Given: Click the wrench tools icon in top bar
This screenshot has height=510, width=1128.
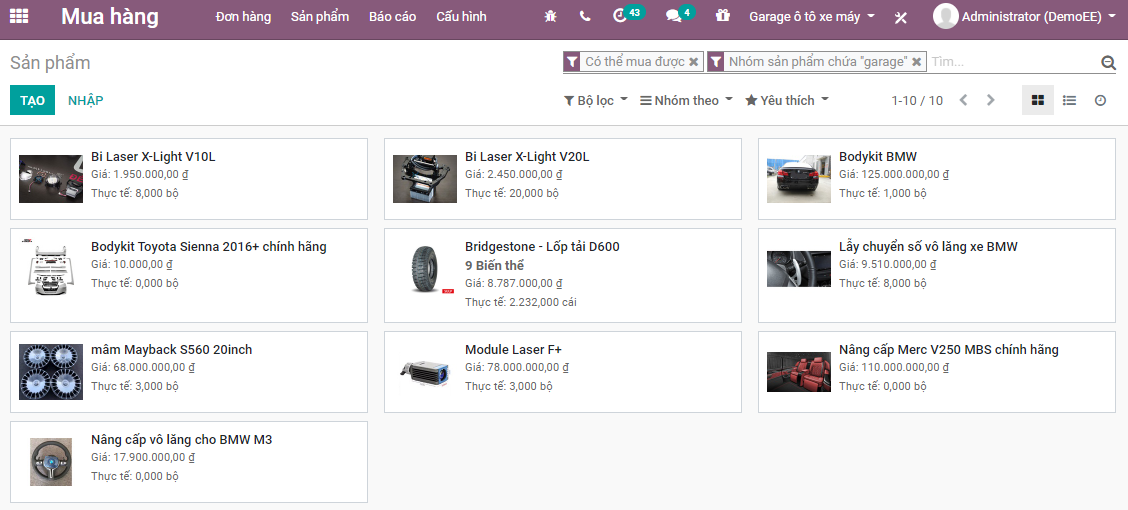Looking at the screenshot, I should pos(900,17).
